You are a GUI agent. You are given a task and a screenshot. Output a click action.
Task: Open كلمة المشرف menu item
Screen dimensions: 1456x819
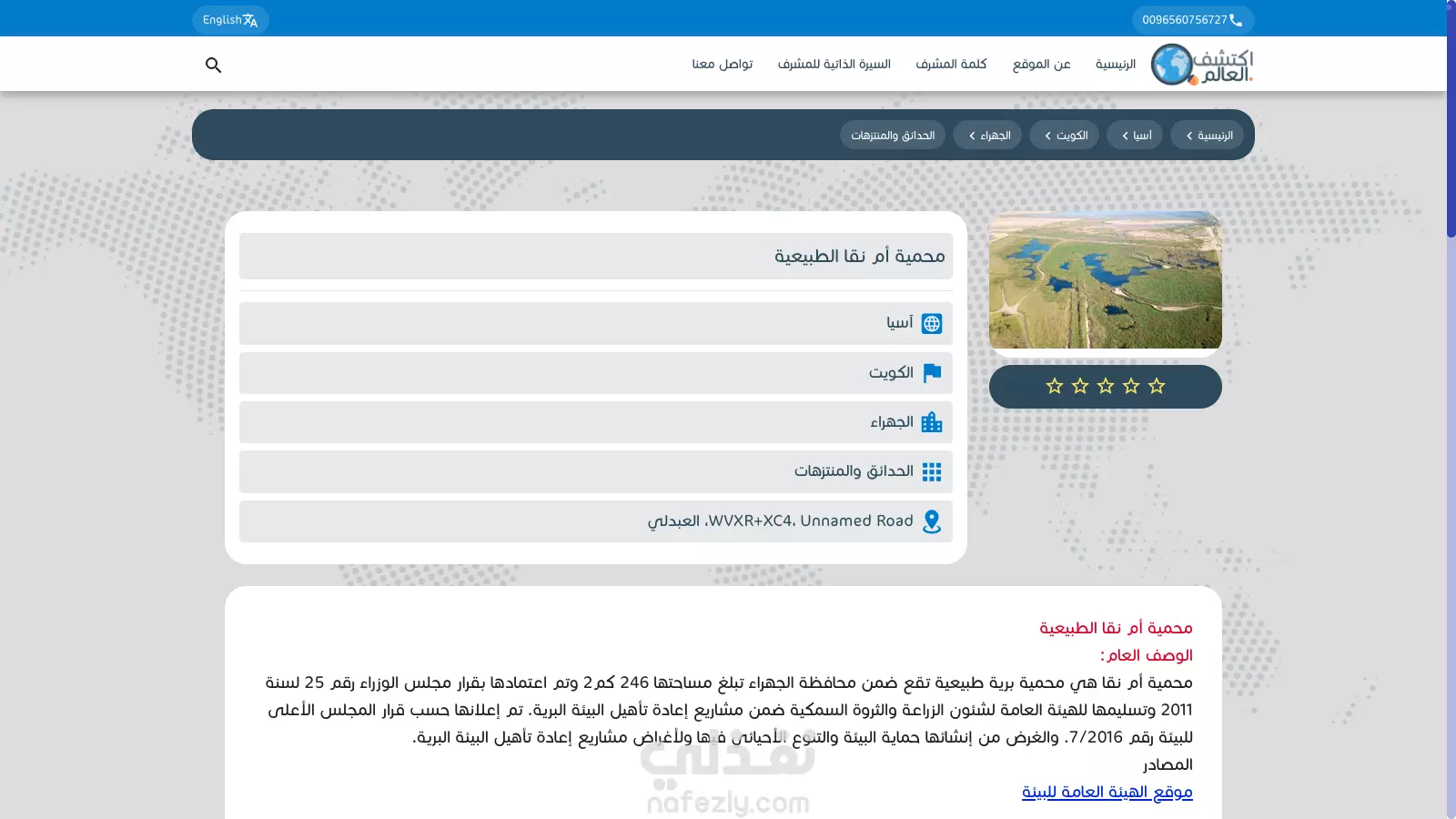[x=951, y=65]
